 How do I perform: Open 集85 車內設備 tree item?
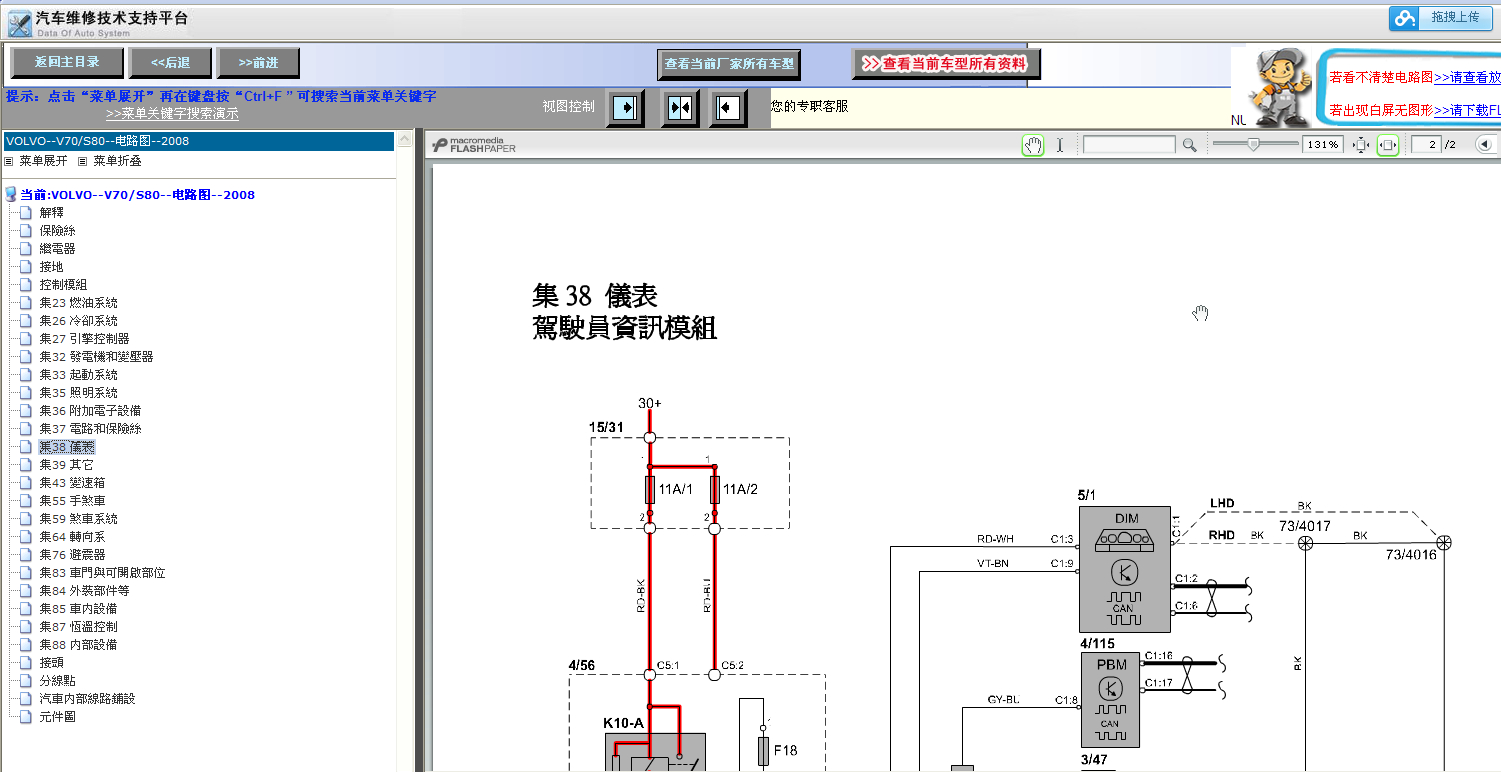(x=79, y=609)
